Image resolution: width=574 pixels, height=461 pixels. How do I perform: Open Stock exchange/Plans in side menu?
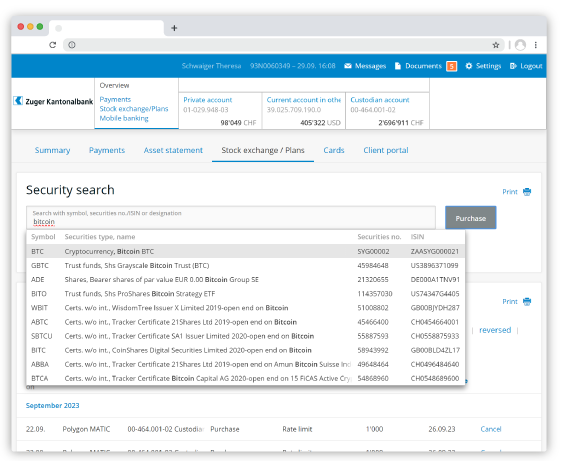point(134,109)
